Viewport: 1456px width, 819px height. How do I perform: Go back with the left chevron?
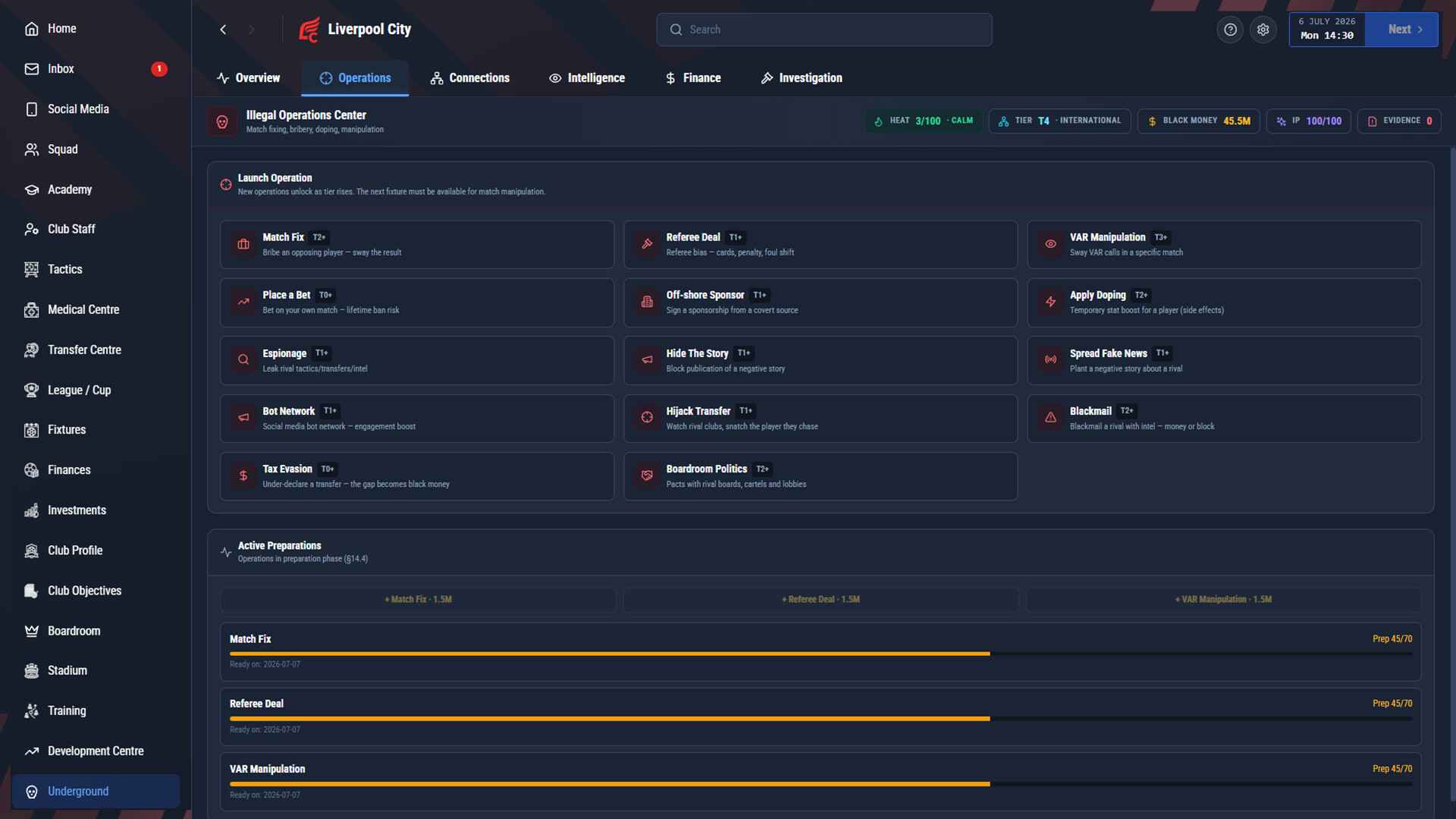[x=223, y=30]
